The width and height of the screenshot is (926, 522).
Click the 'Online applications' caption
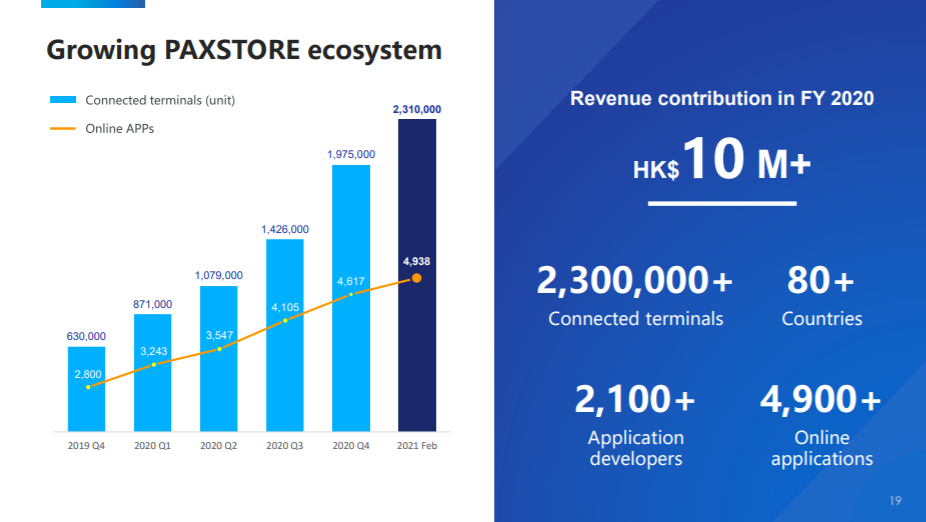point(822,448)
